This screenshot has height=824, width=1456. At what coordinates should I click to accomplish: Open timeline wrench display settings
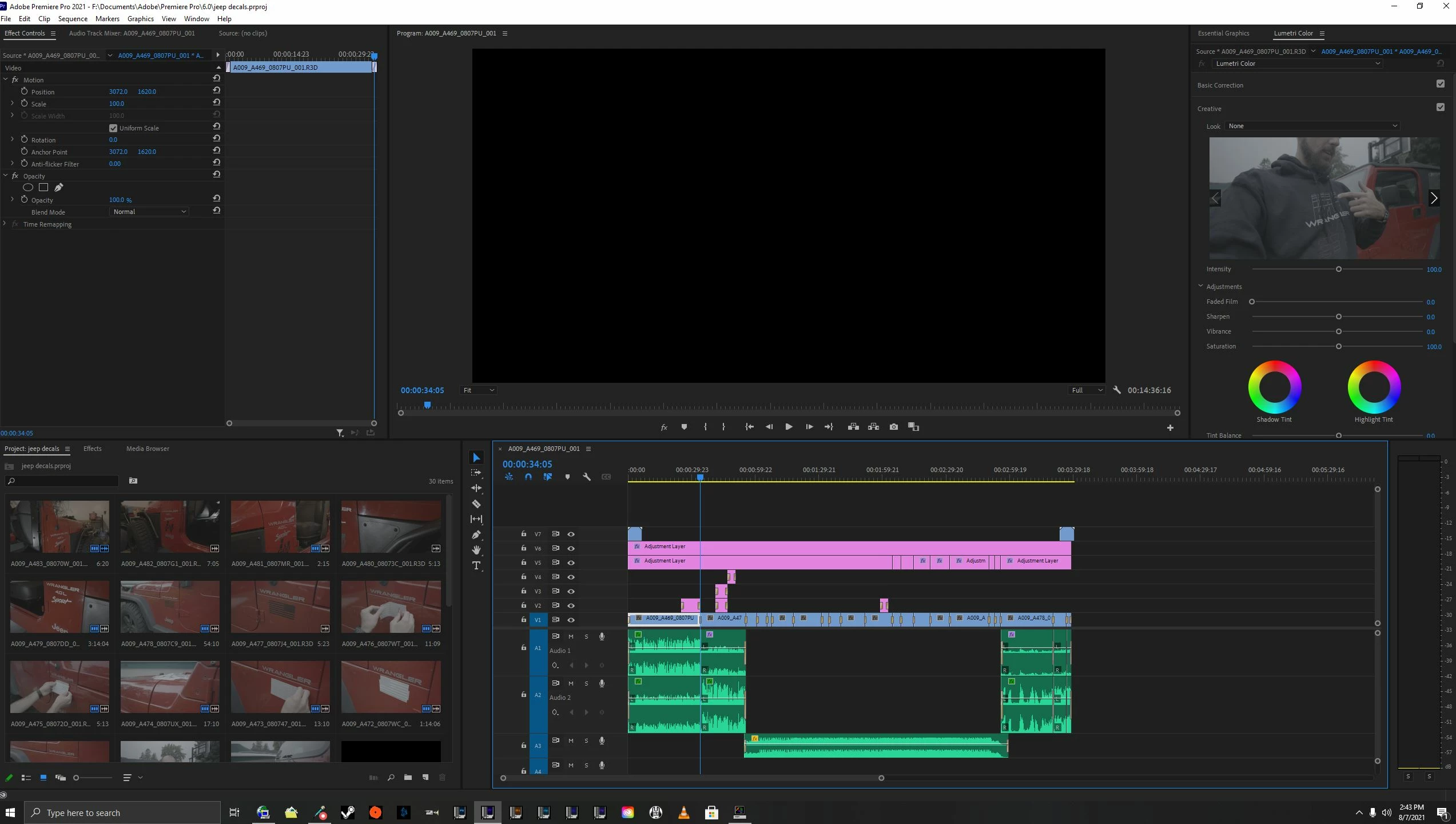click(x=586, y=477)
